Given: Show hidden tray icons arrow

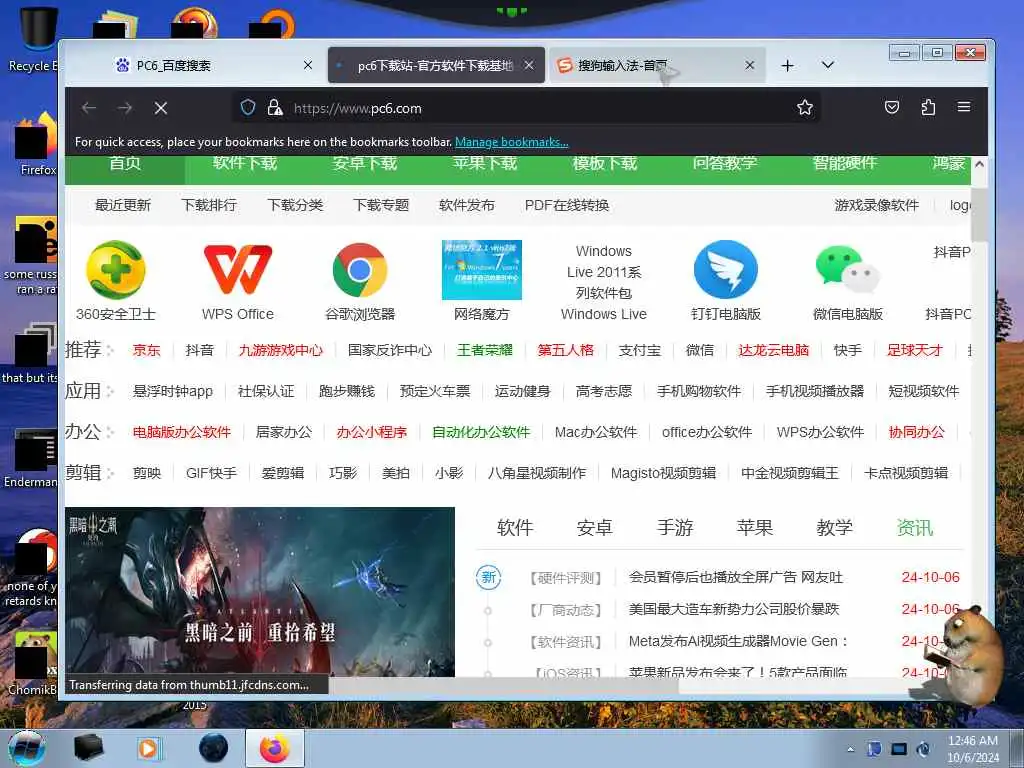Looking at the screenshot, I should point(850,749).
